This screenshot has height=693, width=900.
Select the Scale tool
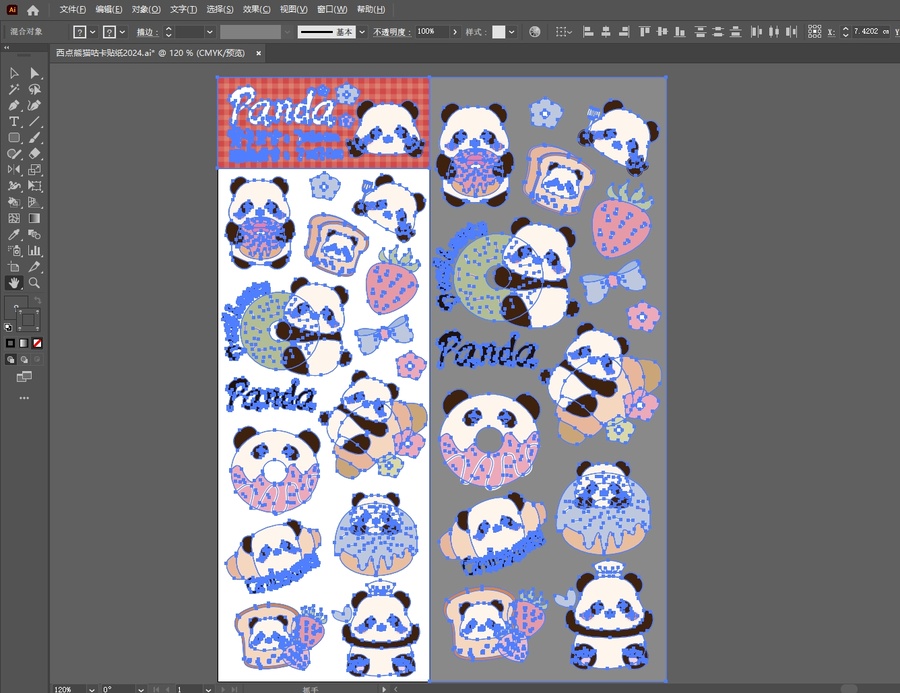(x=34, y=169)
